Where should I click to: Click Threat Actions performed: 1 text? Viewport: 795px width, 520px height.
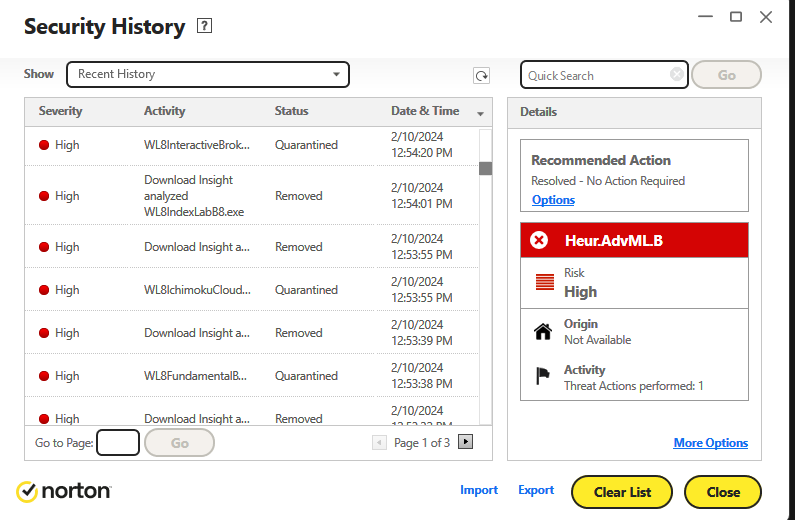(634, 386)
